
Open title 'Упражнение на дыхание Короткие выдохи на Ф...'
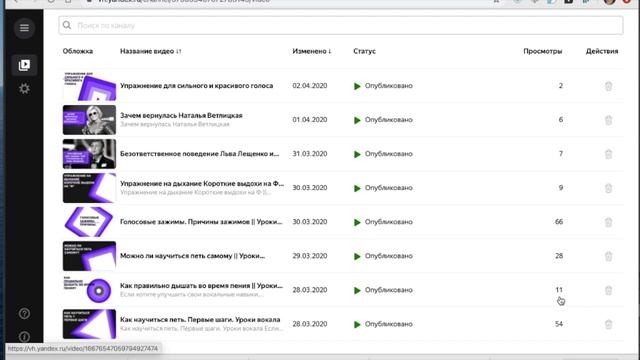pyautogui.click(x=202, y=184)
